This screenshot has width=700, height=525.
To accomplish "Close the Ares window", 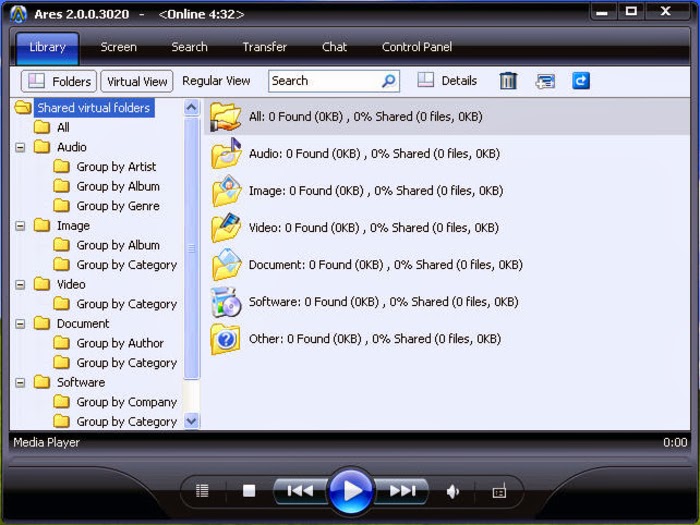I will pos(666,11).
